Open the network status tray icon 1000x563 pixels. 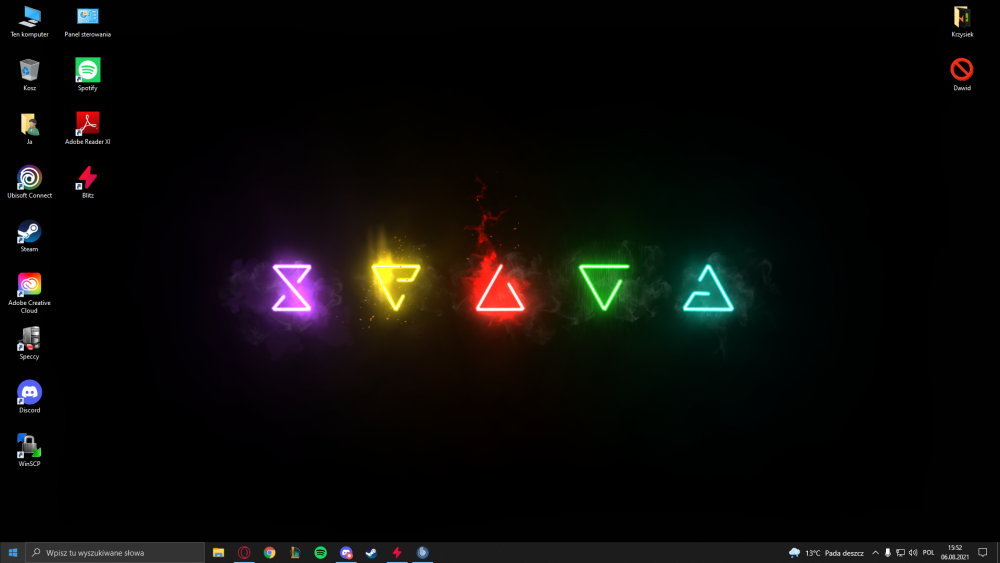(900, 553)
